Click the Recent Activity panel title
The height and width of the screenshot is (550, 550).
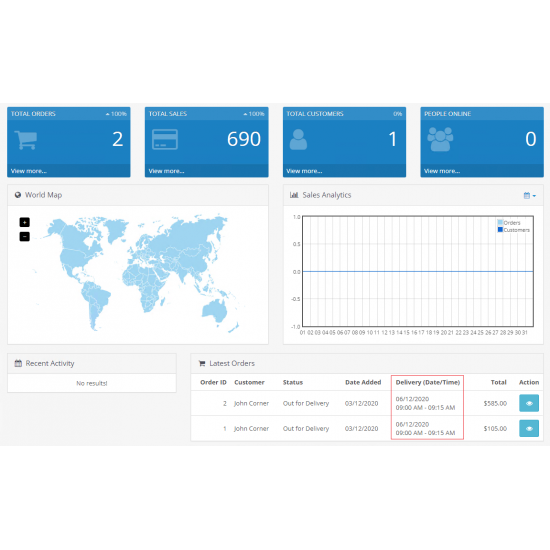pyautogui.click(x=50, y=363)
